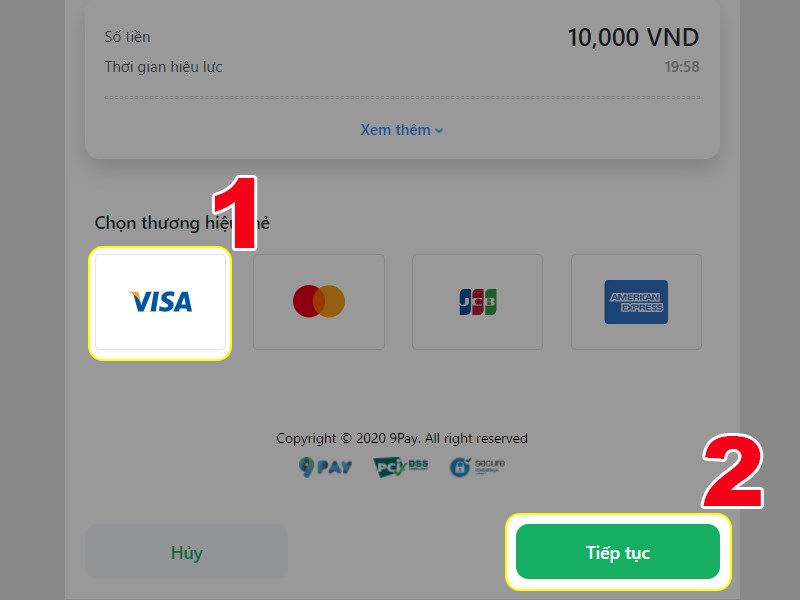Expand details with the Xem thêm chevron
The image size is (800, 600).
[439, 131]
